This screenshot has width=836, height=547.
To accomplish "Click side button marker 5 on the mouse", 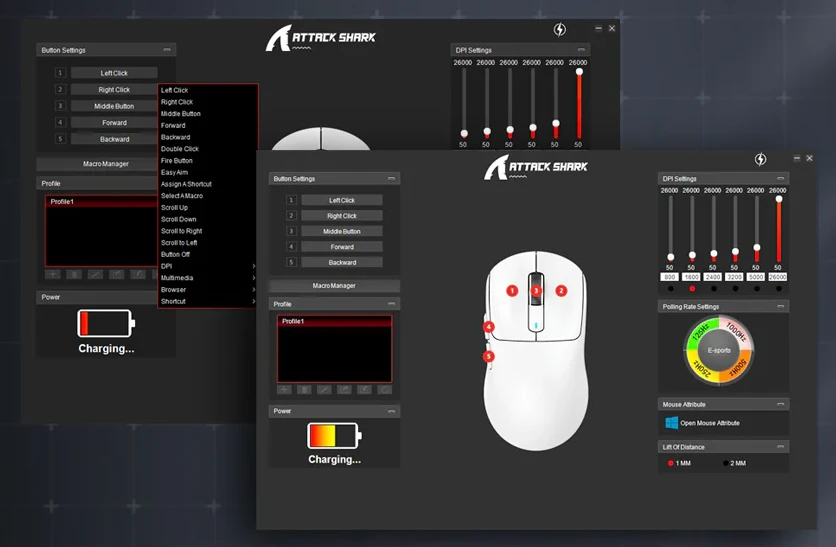I will pos(489,356).
